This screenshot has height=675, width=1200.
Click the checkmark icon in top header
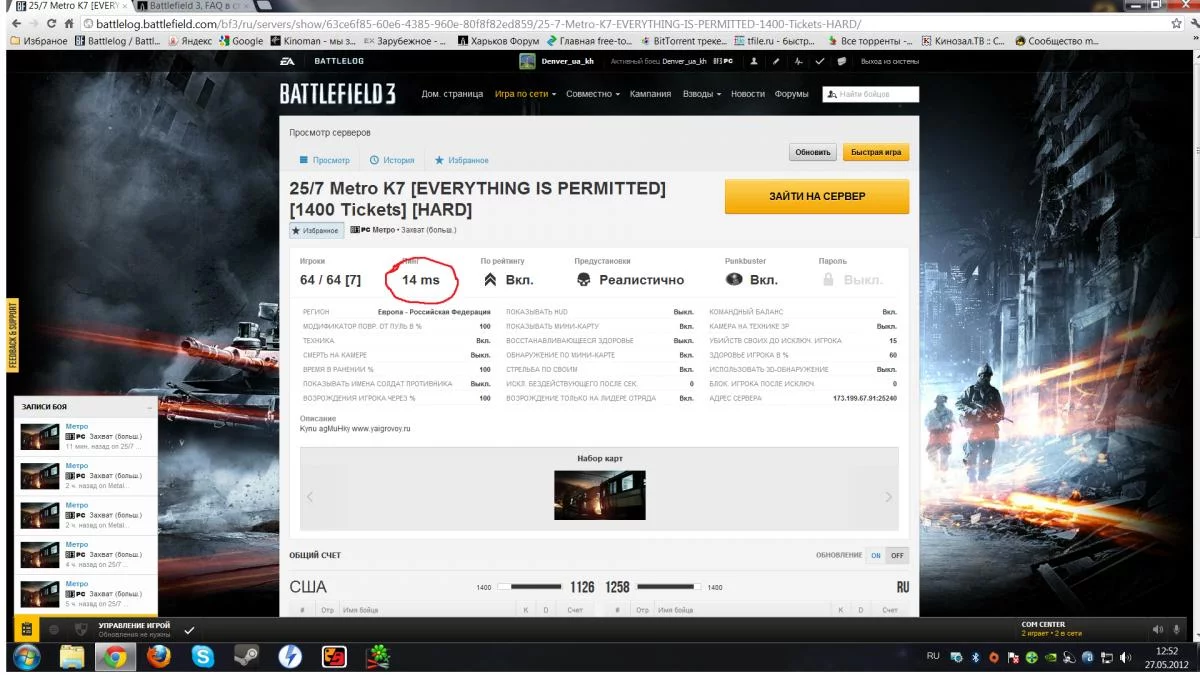click(820, 61)
